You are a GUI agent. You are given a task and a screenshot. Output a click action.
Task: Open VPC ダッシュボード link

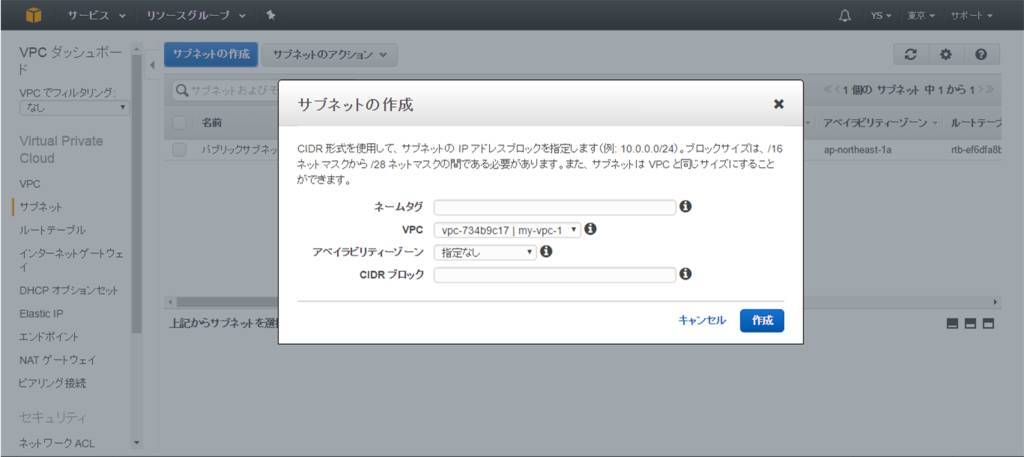(71, 60)
